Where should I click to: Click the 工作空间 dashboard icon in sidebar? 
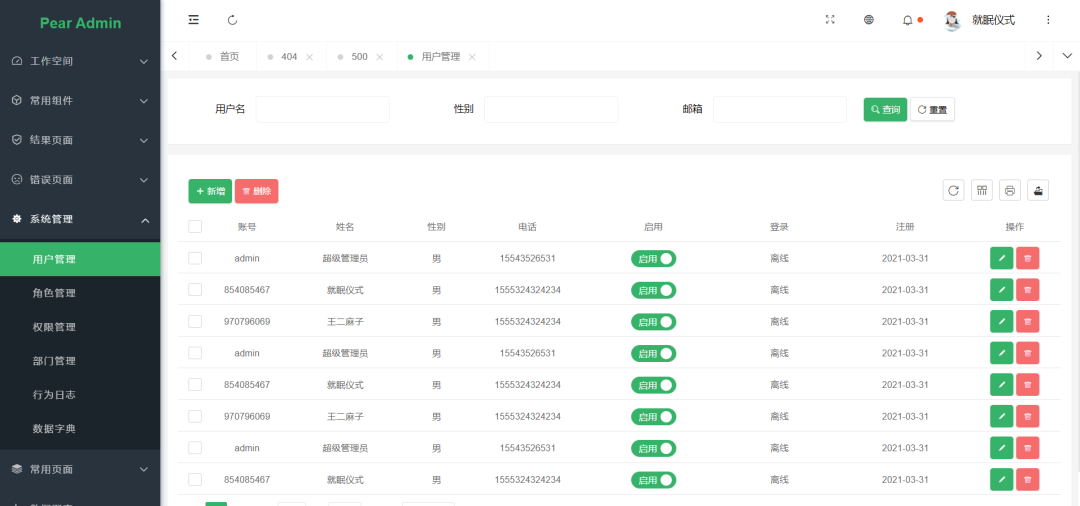tap(17, 61)
